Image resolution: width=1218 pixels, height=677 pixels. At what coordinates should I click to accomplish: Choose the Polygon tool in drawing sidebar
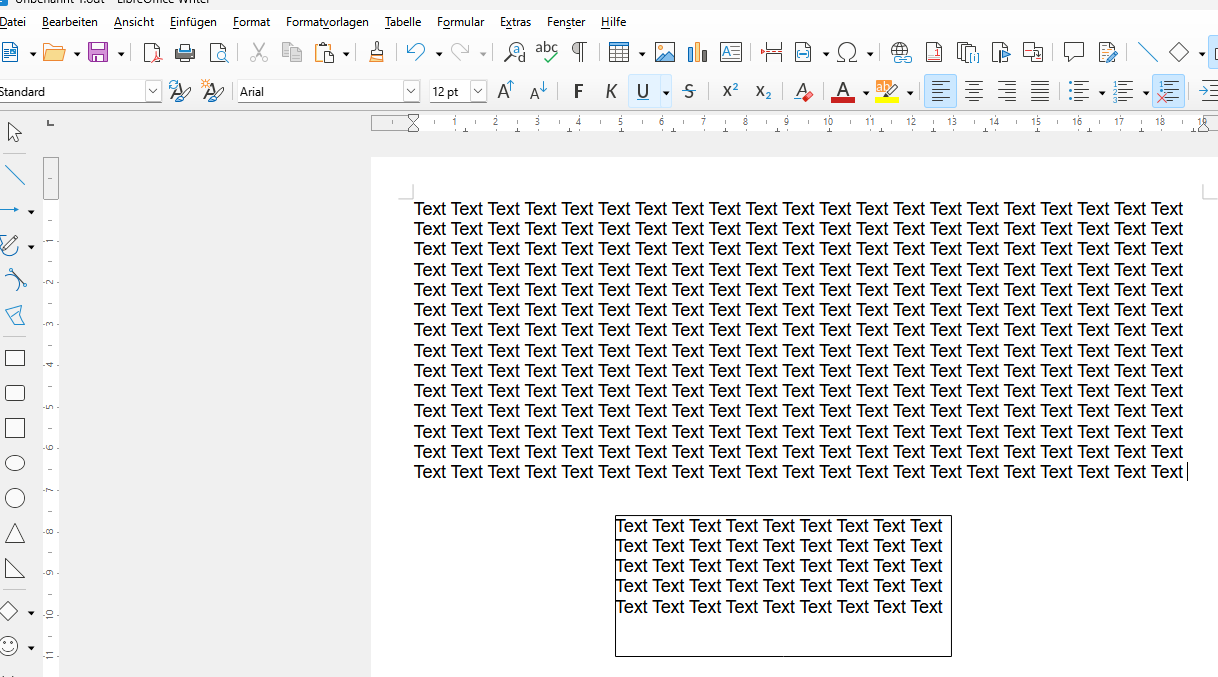click(15, 316)
